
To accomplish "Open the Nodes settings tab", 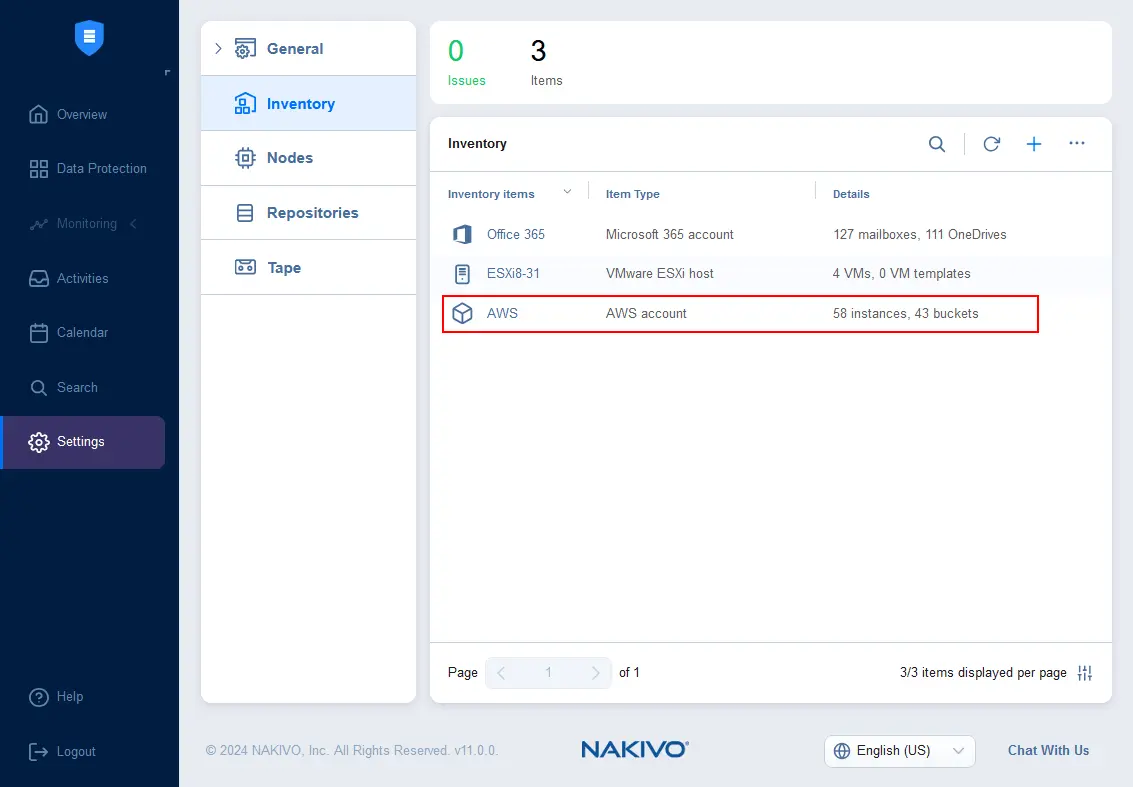I will (309, 158).
